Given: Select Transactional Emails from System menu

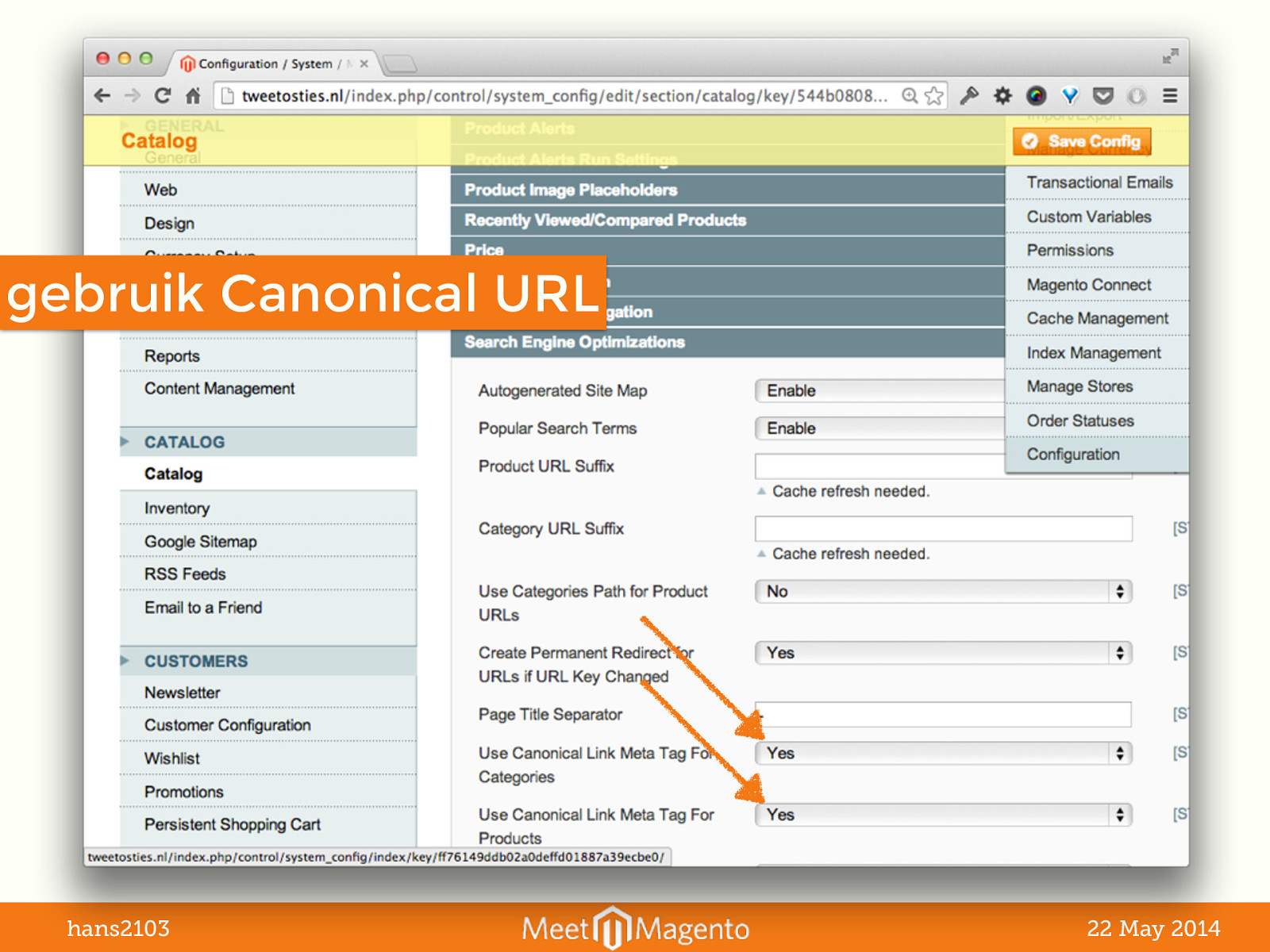Looking at the screenshot, I should [1099, 182].
